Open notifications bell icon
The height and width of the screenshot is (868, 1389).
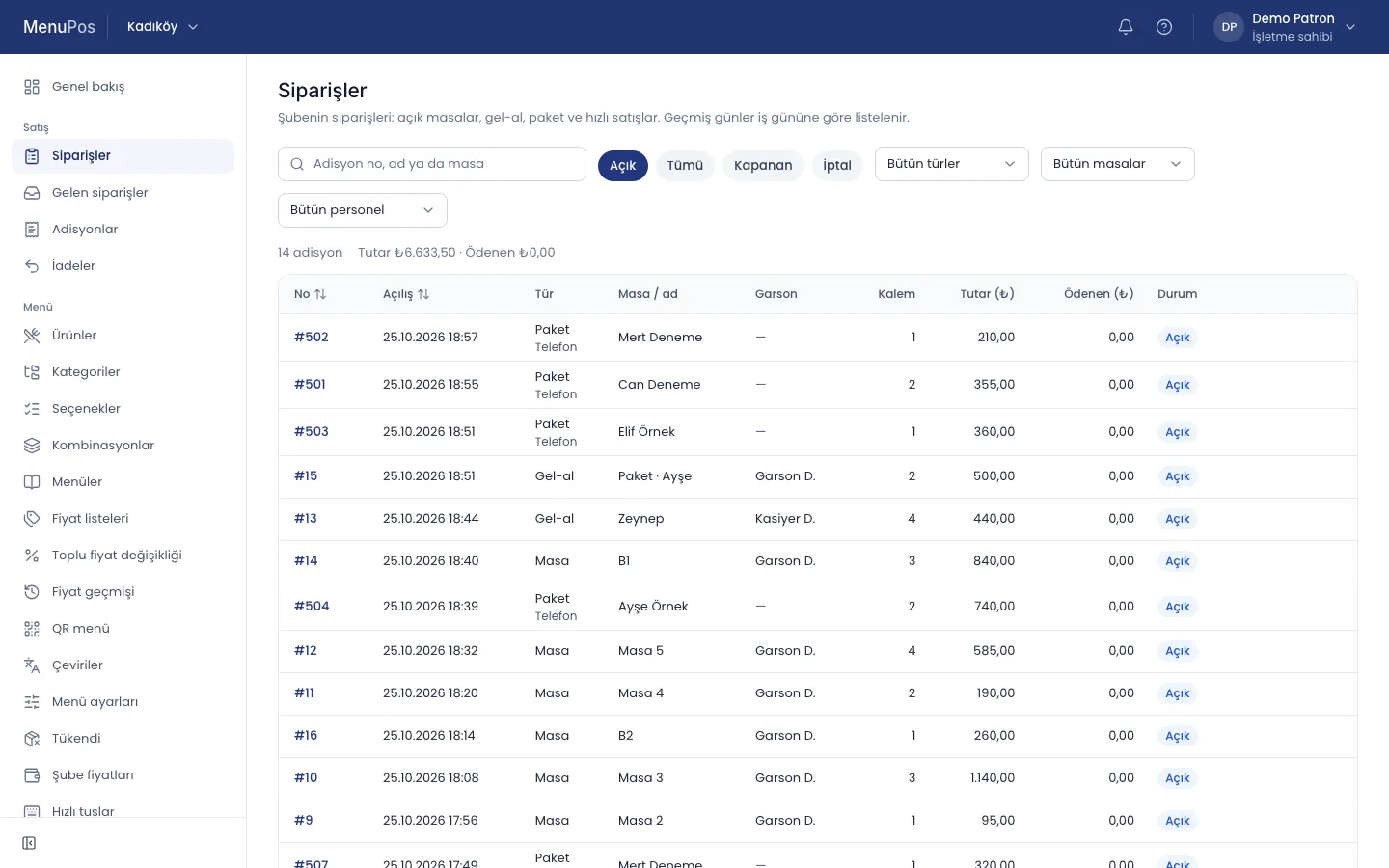point(1125,27)
